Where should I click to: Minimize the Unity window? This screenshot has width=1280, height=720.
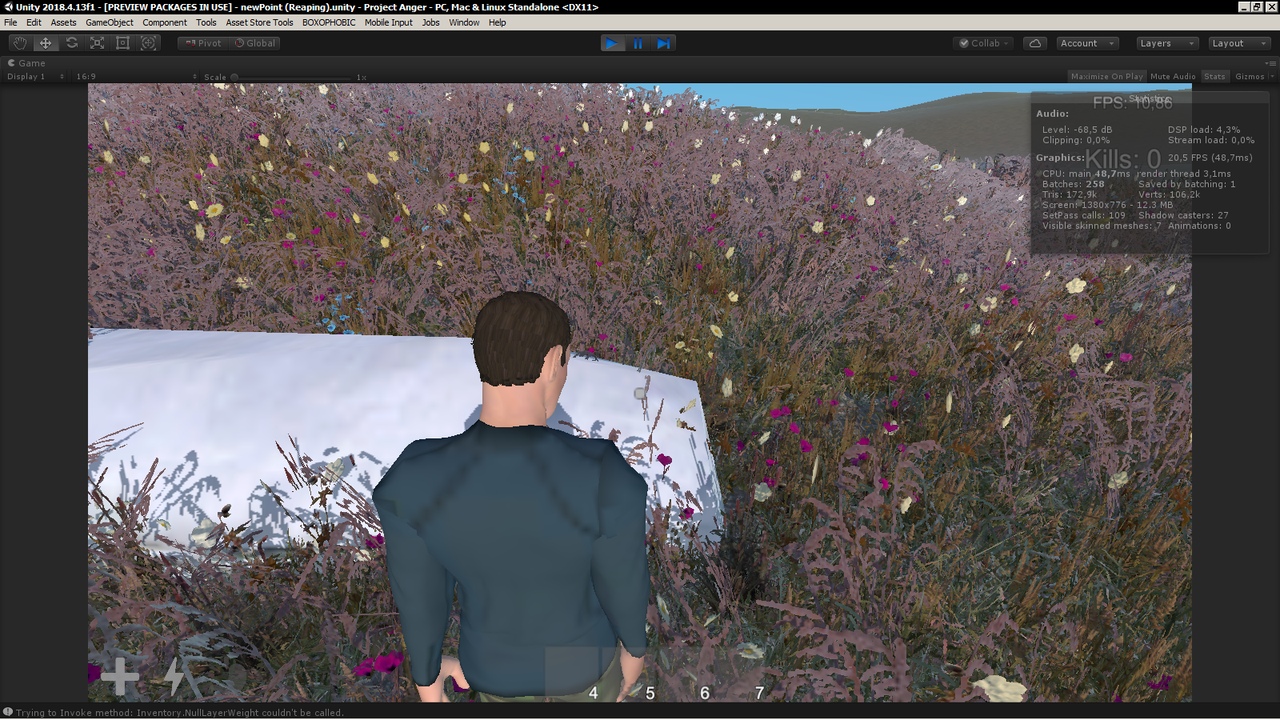tap(1244, 7)
